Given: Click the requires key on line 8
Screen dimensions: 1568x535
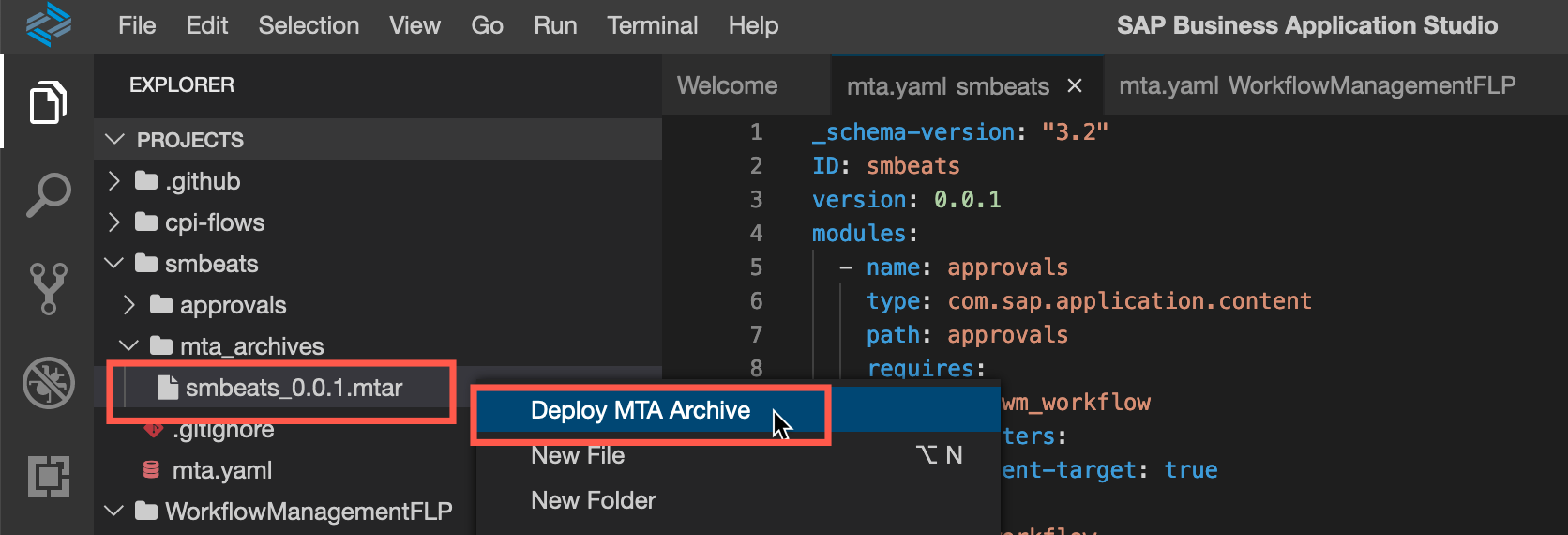Looking at the screenshot, I should click(920, 368).
